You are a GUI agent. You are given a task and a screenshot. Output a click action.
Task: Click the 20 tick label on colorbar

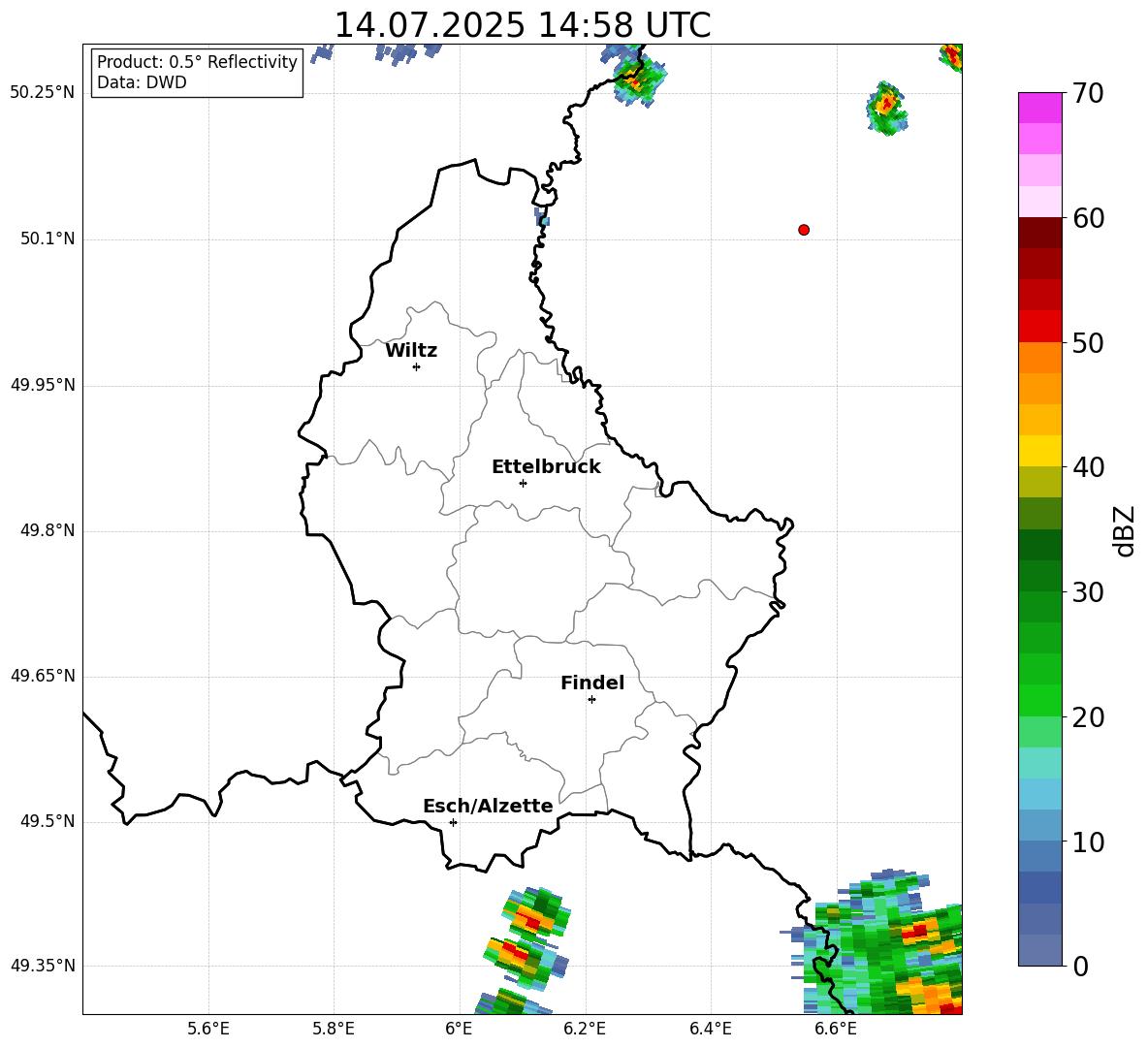(1088, 718)
